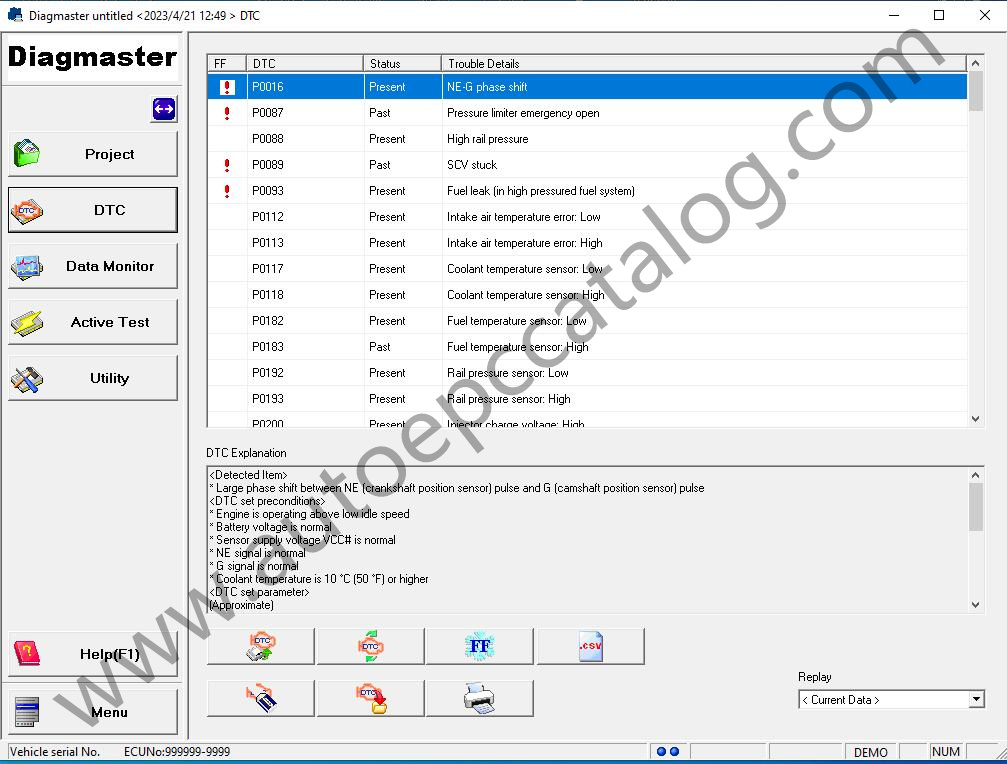Click the printer icon to print DTCs
The width and height of the screenshot is (1007, 764).
point(480,698)
